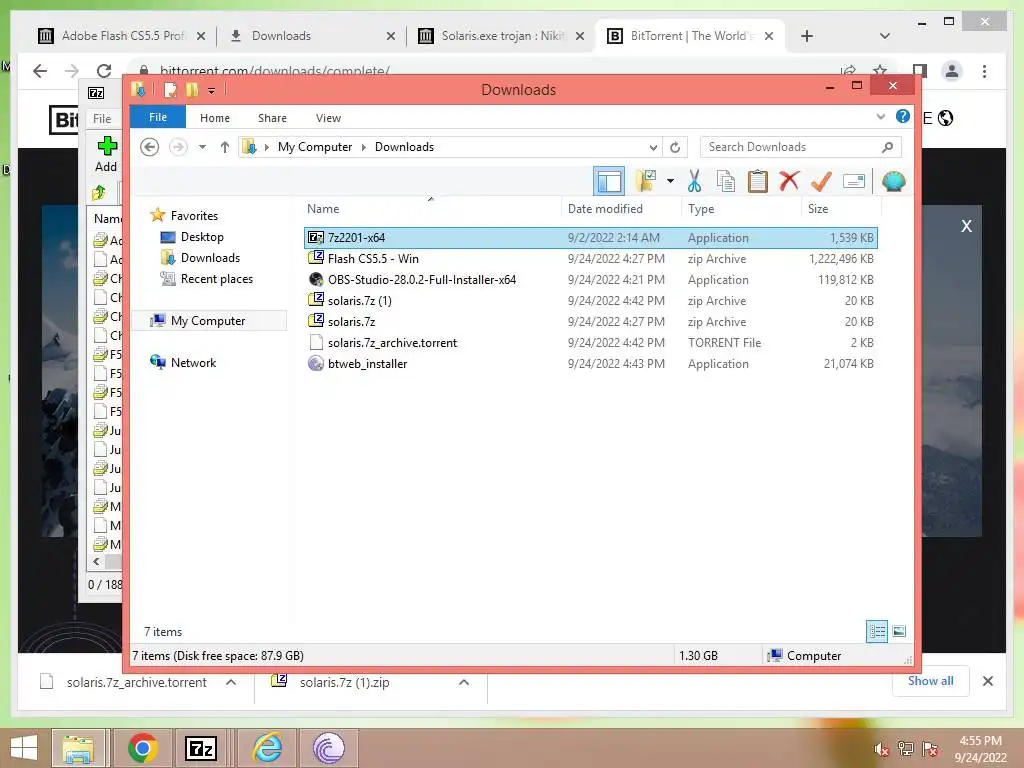Switch to the Downloads browser tab
This screenshot has height=768, width=1024.
point(312,36)
